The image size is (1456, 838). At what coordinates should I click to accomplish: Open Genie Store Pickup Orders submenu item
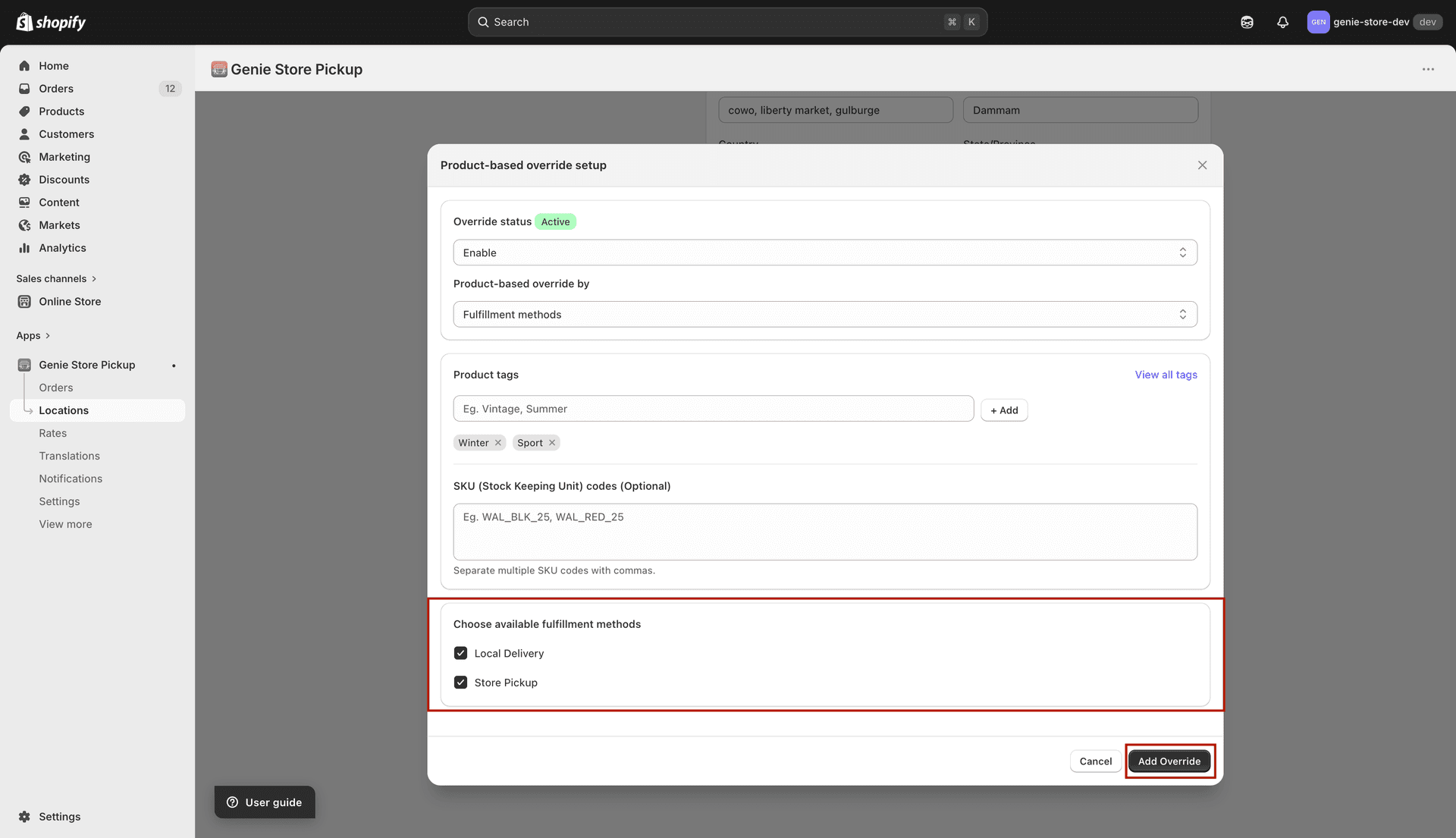point(56,388)
